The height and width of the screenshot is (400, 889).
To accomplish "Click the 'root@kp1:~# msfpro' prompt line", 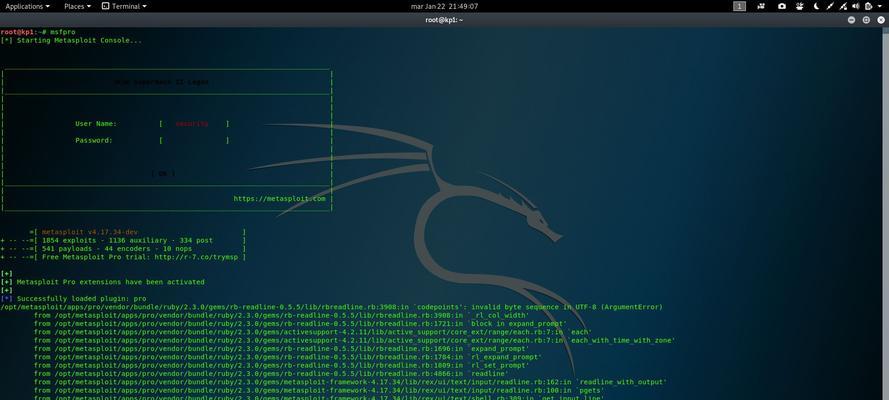I will point(38,32).
